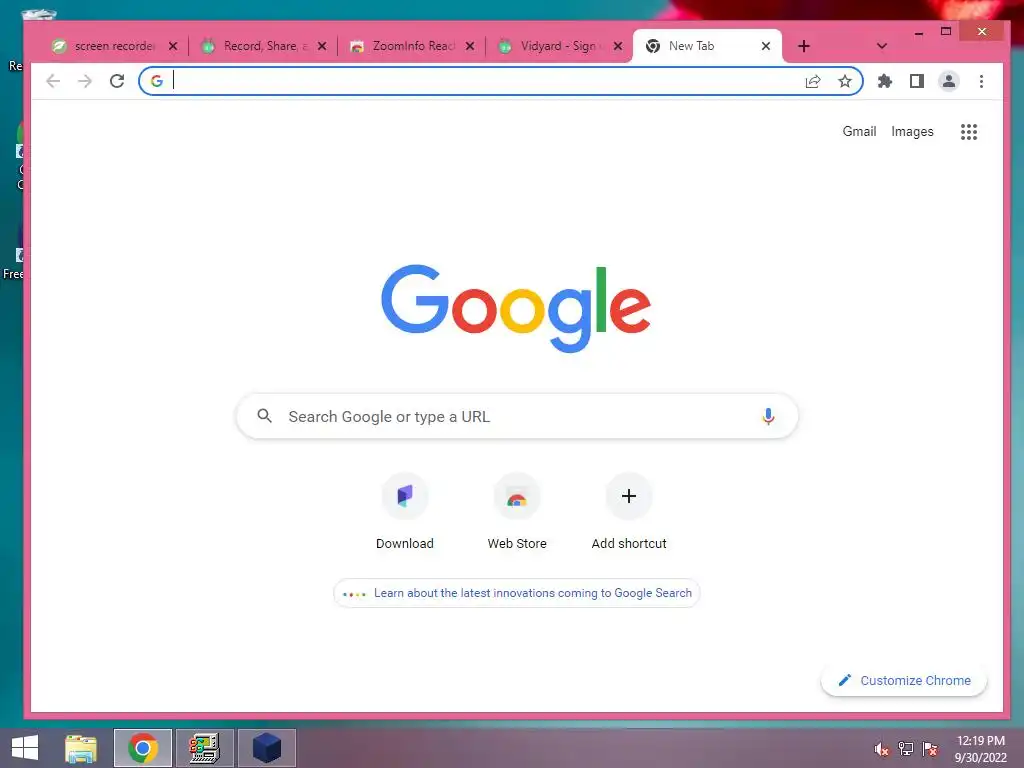
Task: Close the Vidyard tab
Action: [x=618, y=46]
